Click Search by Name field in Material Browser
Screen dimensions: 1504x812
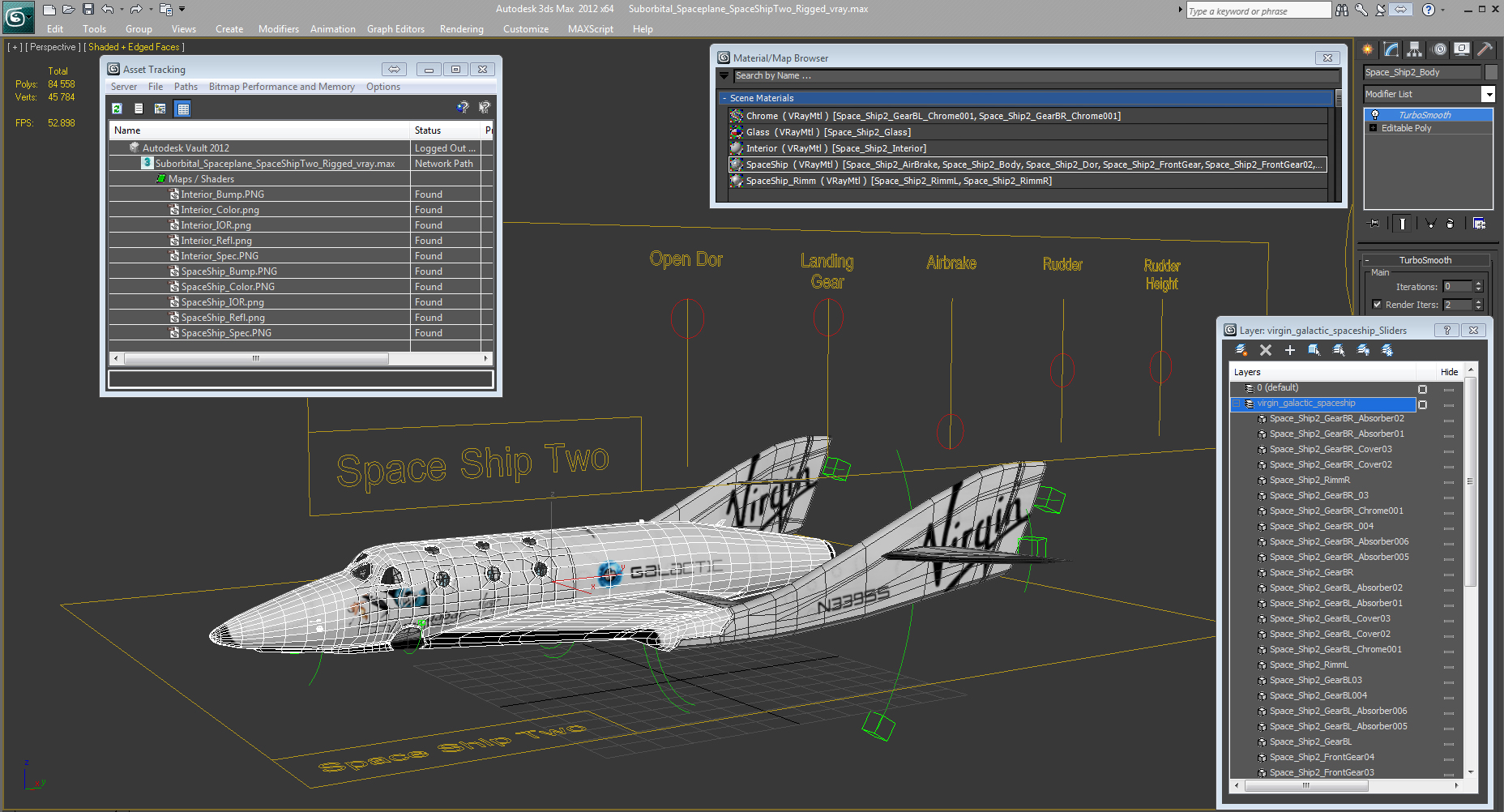1036,75
